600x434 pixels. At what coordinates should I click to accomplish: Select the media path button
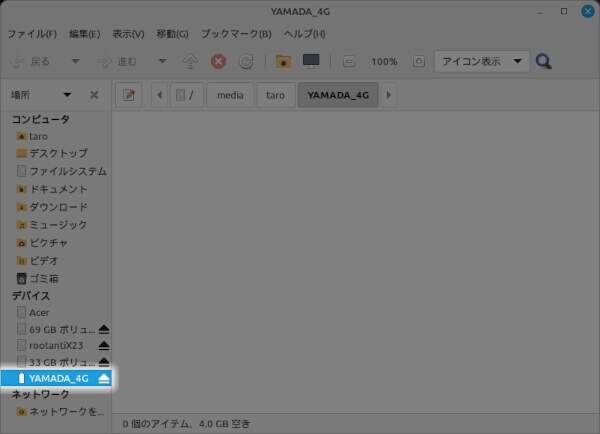pyautogui.click(x=230, y=95)
